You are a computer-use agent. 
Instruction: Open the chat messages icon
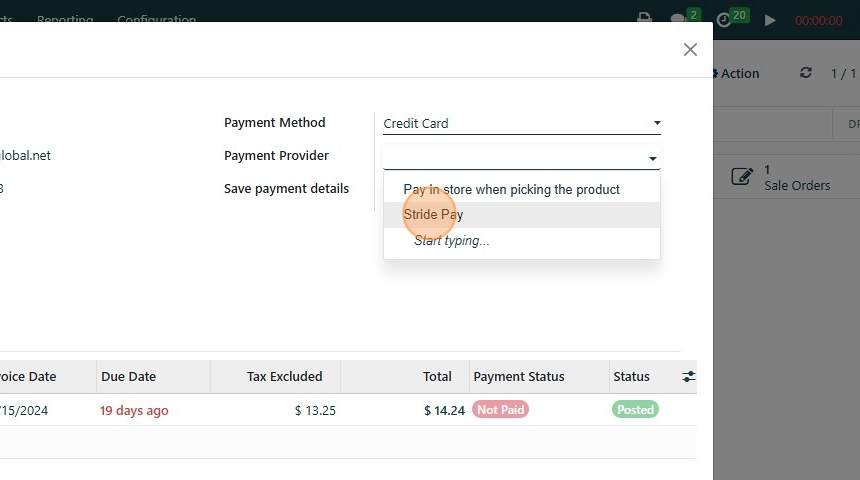[678, 19]
